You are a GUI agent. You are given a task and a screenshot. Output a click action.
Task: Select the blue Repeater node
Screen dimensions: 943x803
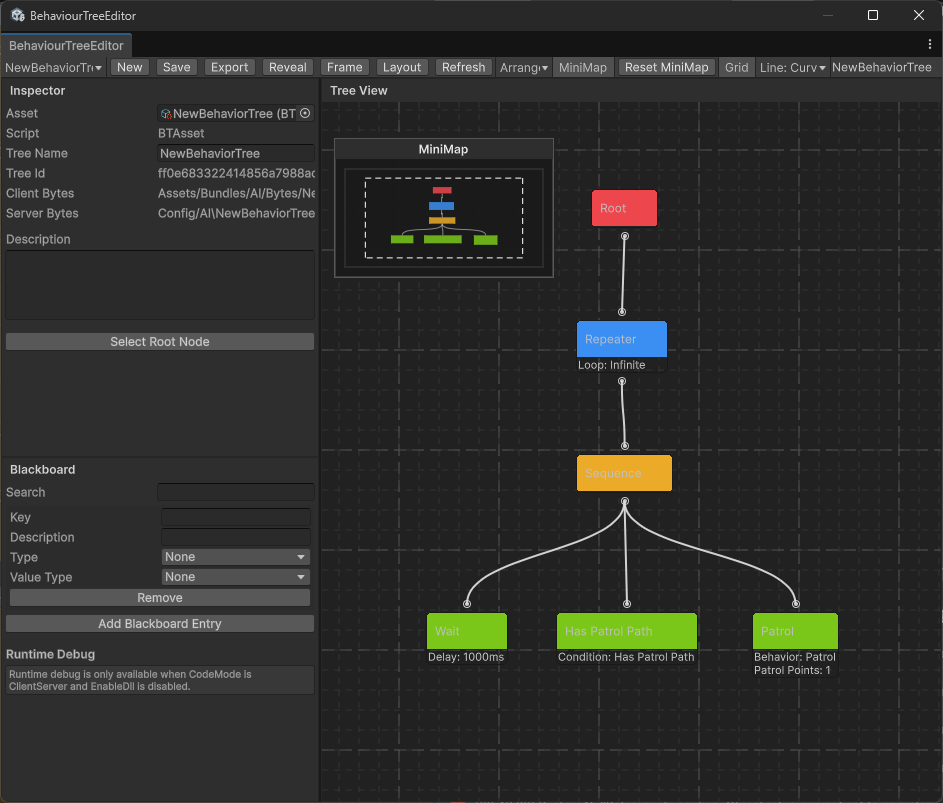point(622,339)
